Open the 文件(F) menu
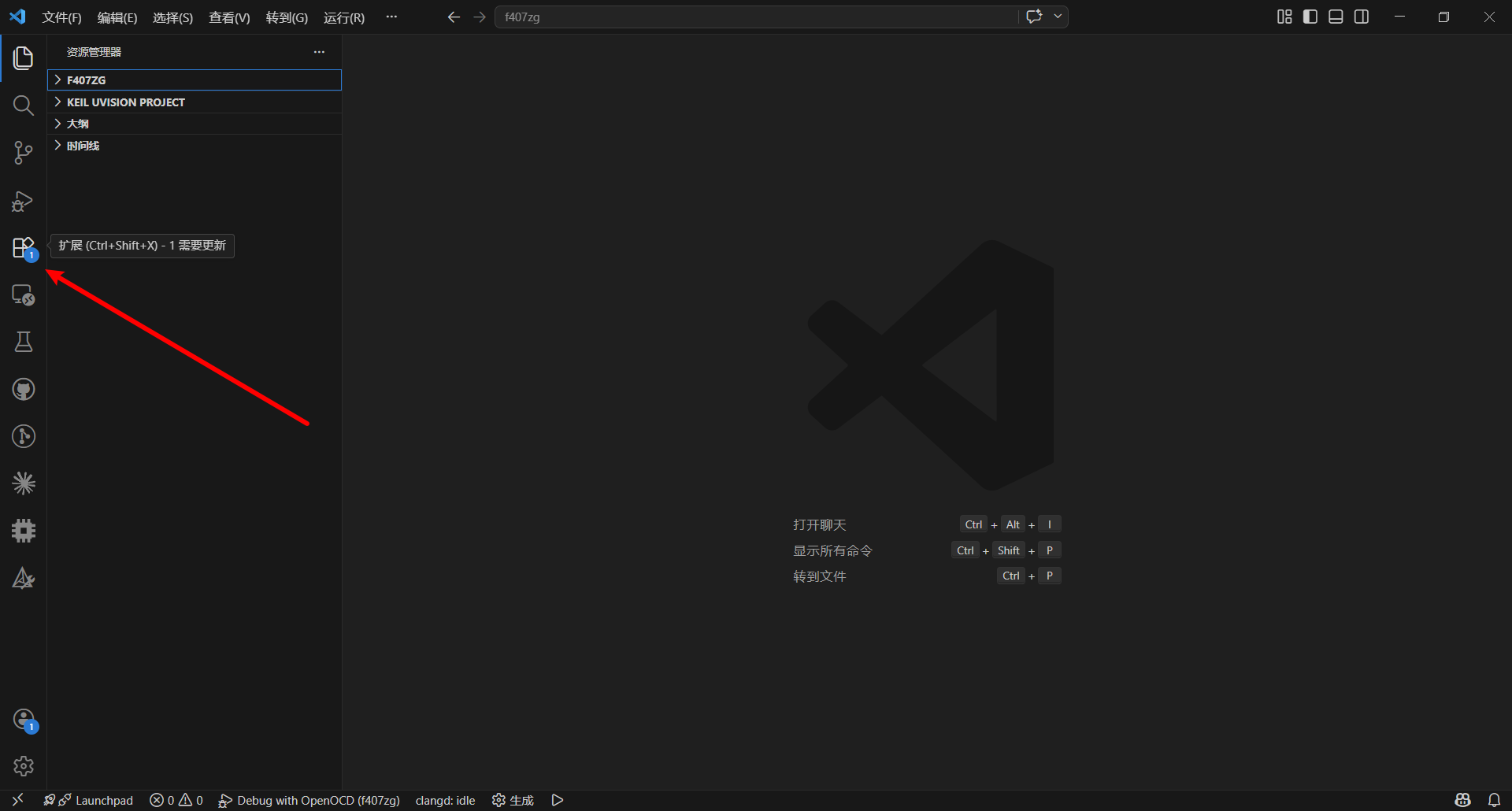This screenshot has height=811, width=1512. [x=61, y=17]
